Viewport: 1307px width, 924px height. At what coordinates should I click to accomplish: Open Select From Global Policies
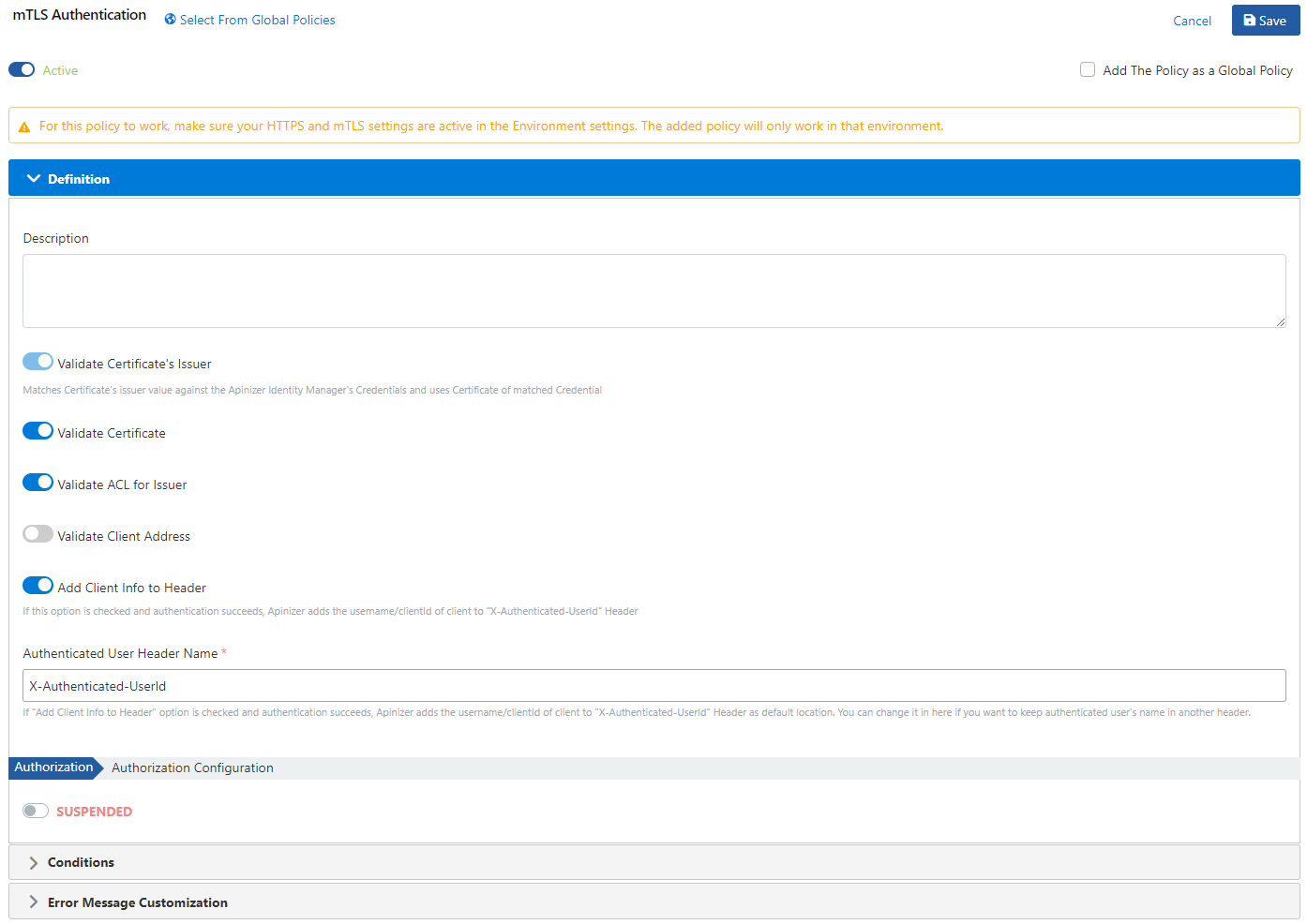pos(256,19)
